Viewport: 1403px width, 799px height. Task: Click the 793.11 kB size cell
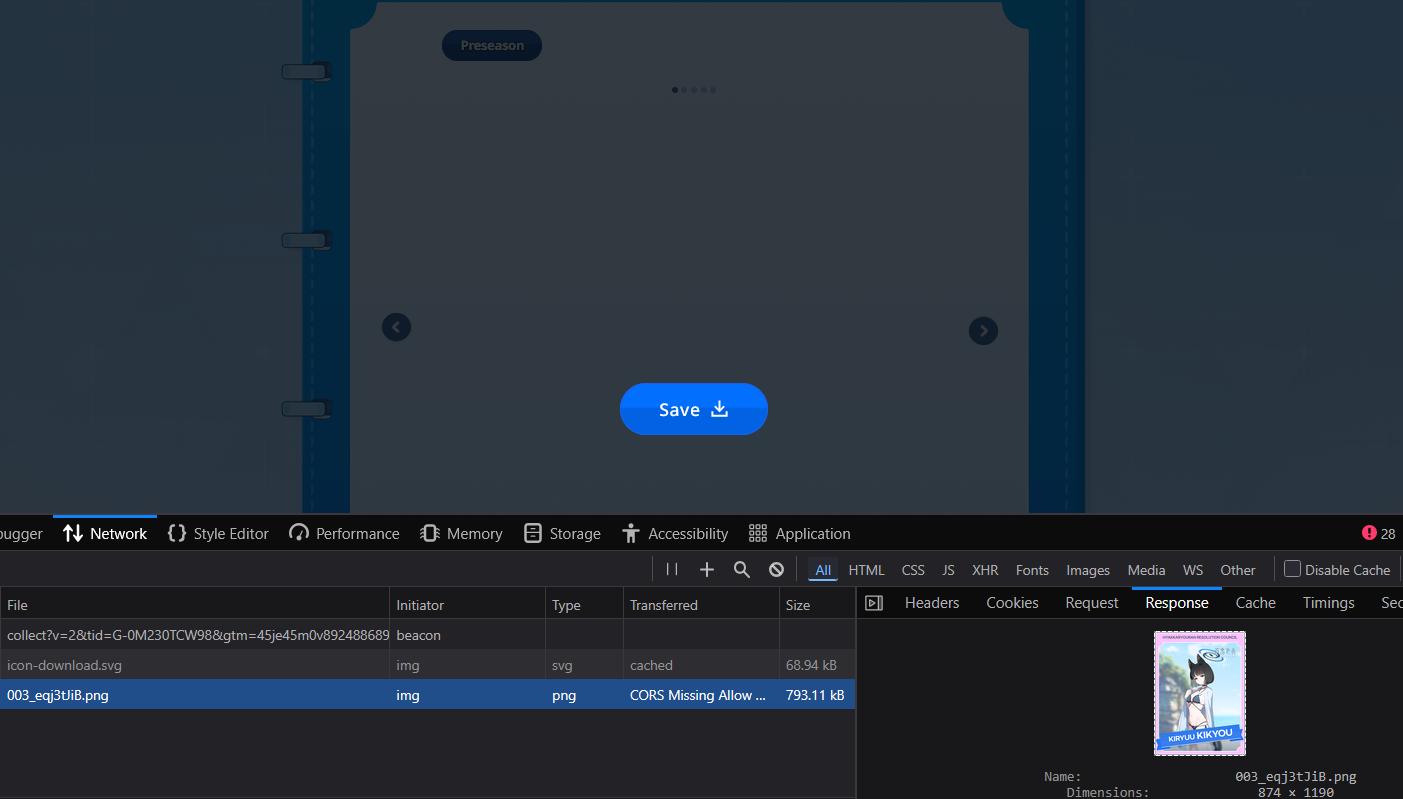click(815, 695)
